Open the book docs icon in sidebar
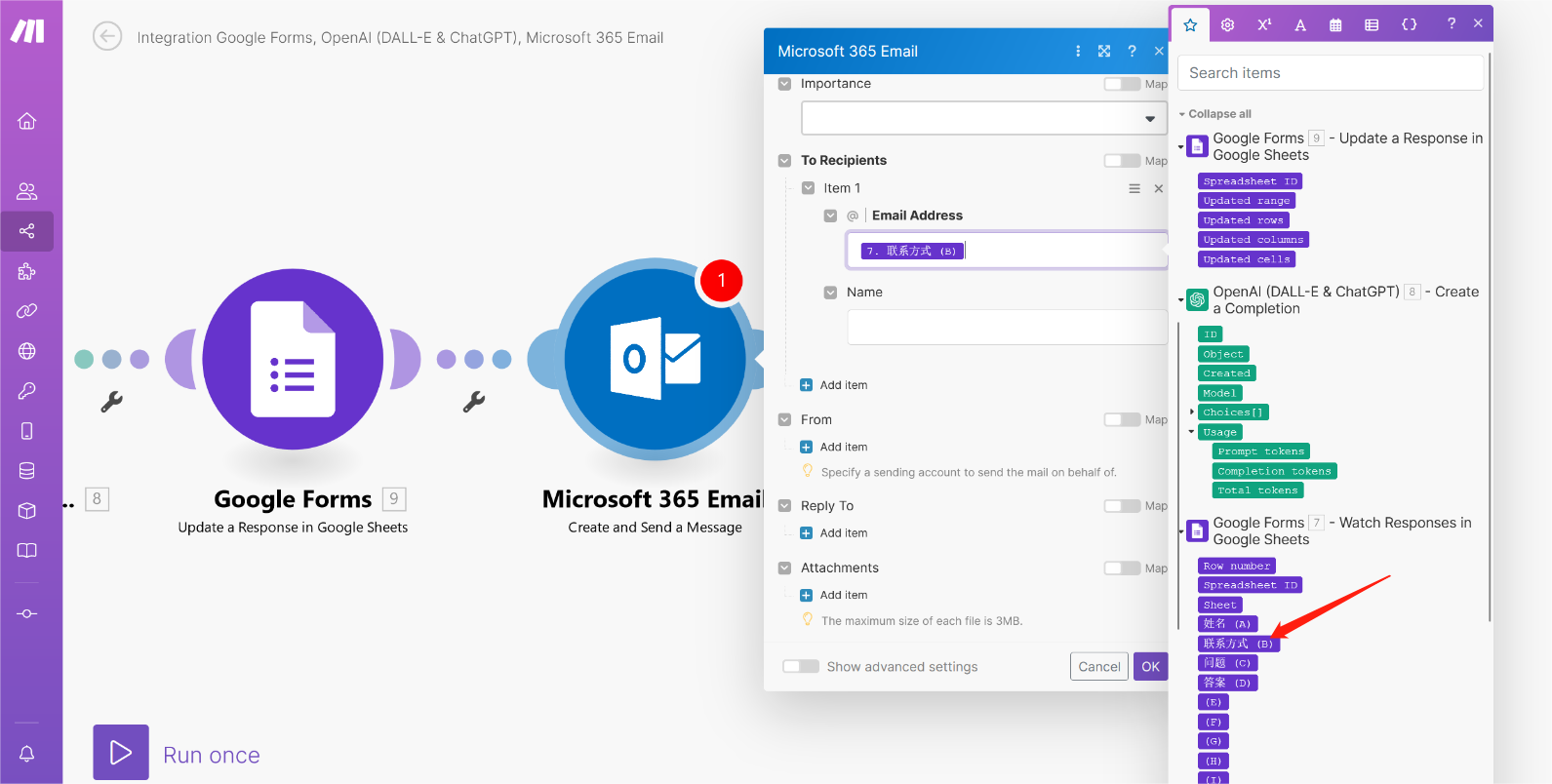Screen dimensions: 1552x784 point(27,551)
